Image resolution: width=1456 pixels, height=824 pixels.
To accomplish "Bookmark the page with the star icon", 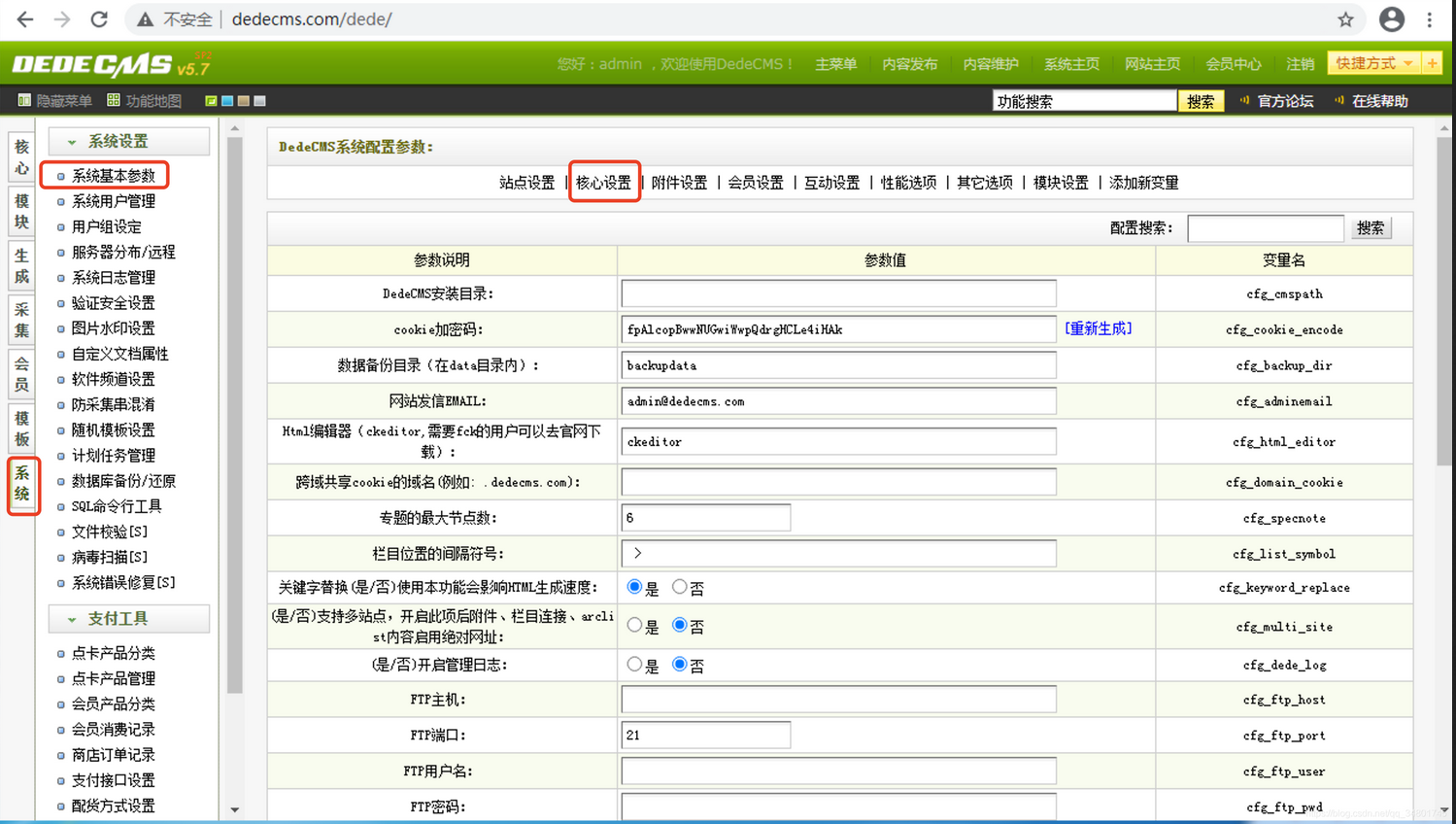I will click(x=1345, y=19).
